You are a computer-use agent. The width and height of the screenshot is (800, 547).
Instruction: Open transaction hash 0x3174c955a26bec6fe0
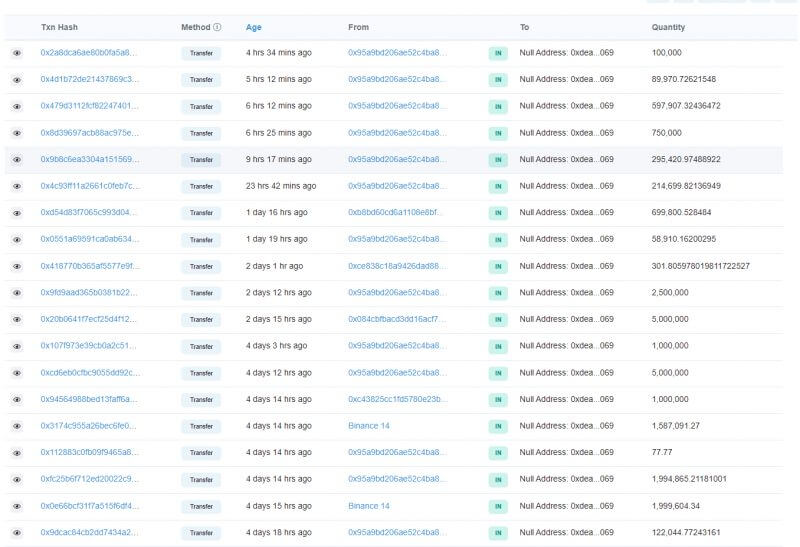click(x=88, y=426)
